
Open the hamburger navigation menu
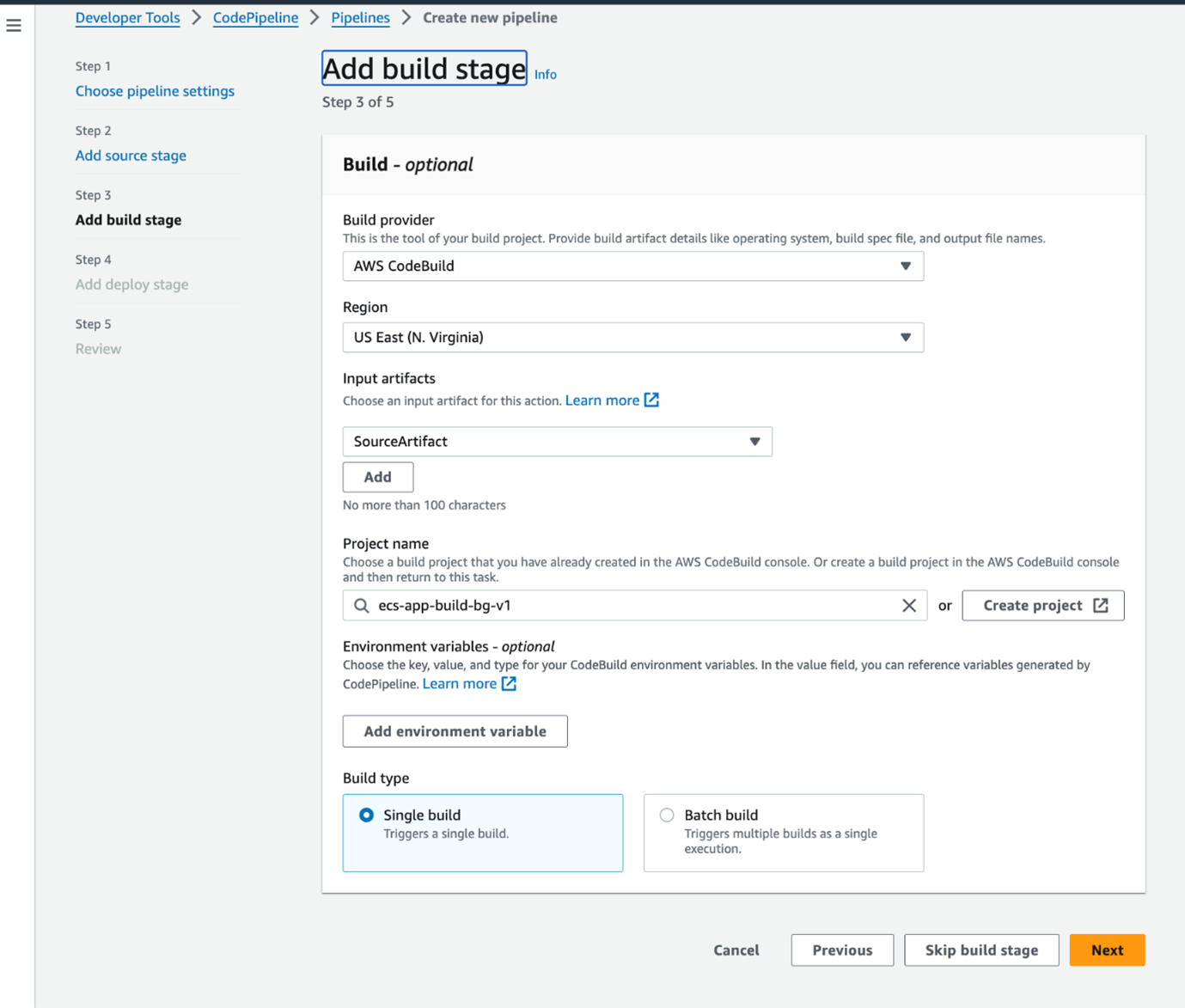(x=14, y=26)
